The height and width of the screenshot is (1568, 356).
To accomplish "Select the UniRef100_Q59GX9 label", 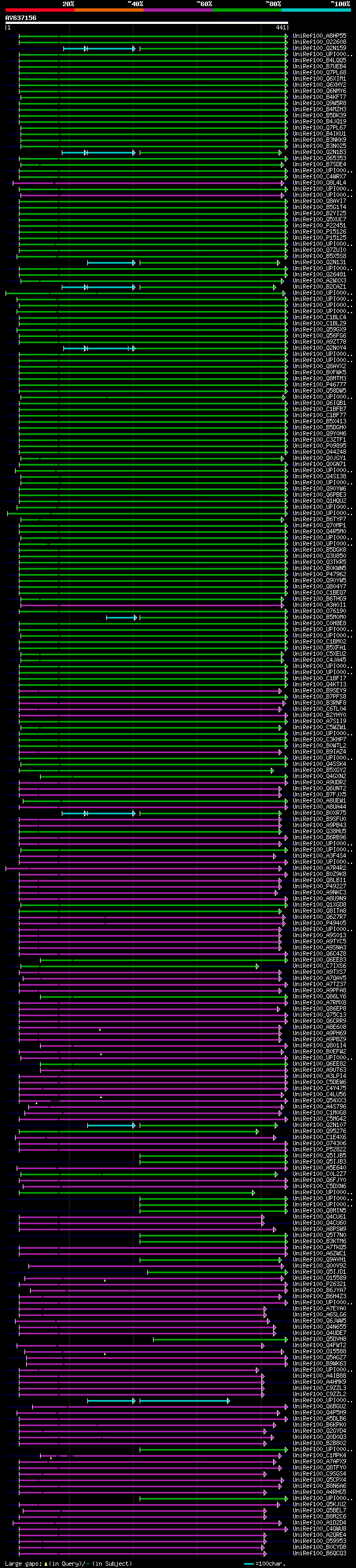I will pyautogui.click(x=319, y=329).
